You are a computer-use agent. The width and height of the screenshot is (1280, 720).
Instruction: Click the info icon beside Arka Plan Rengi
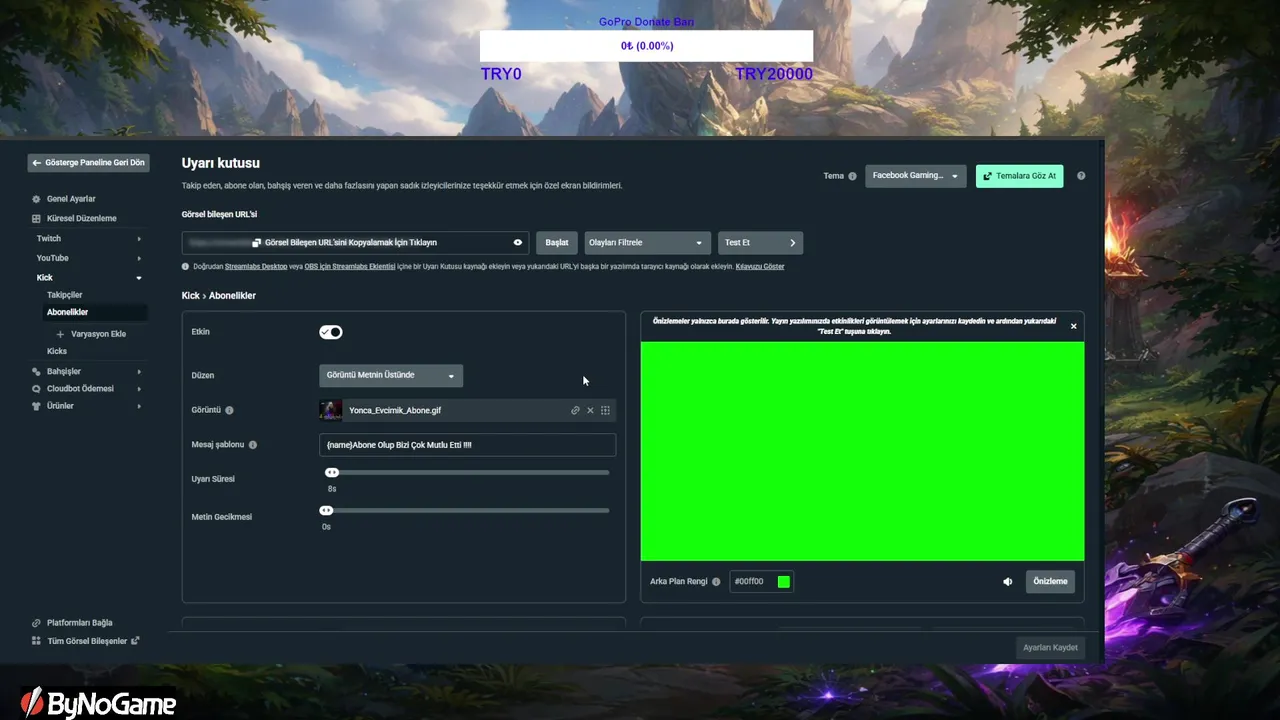715,582
